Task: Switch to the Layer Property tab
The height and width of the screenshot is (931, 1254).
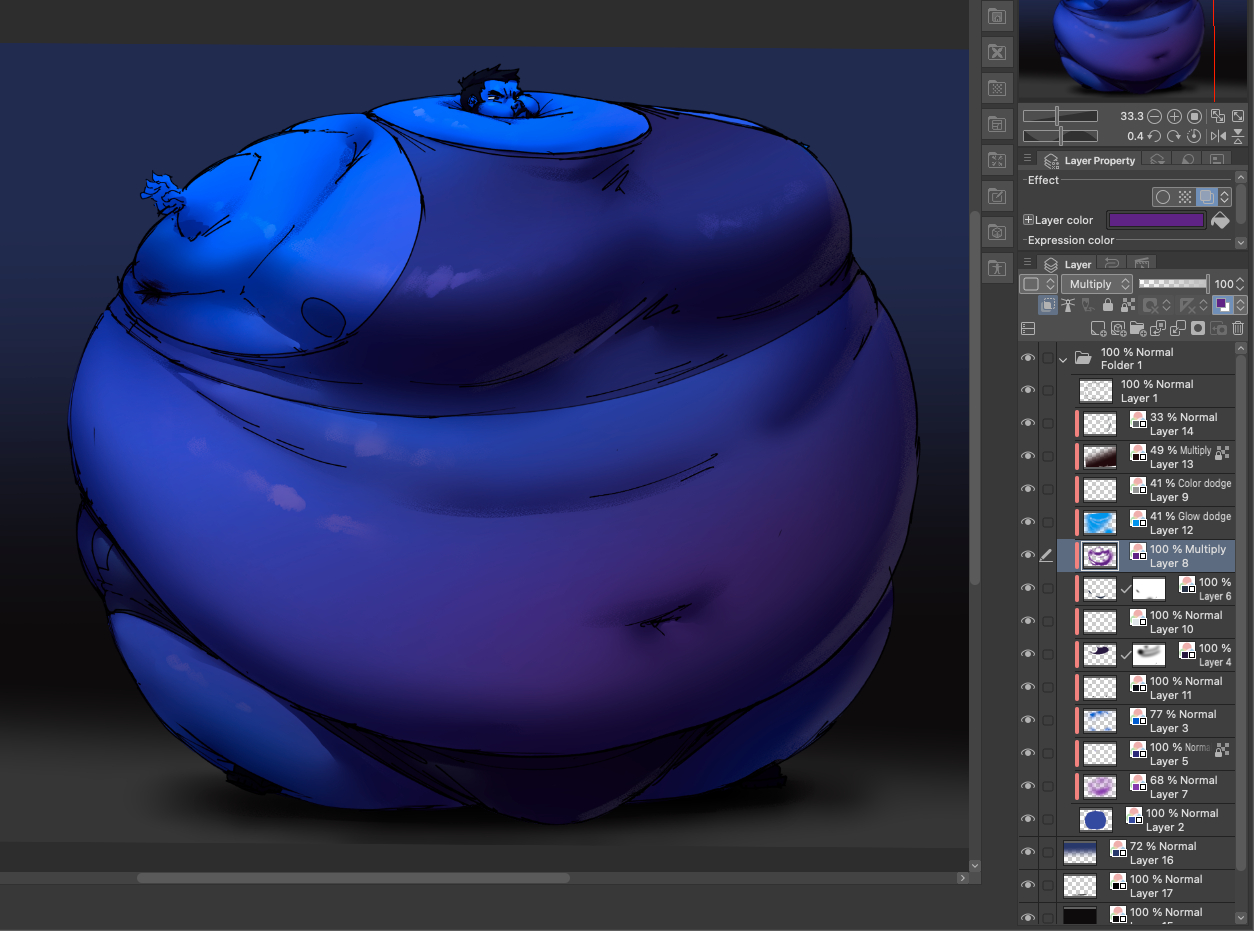Action: [1090, 160]
